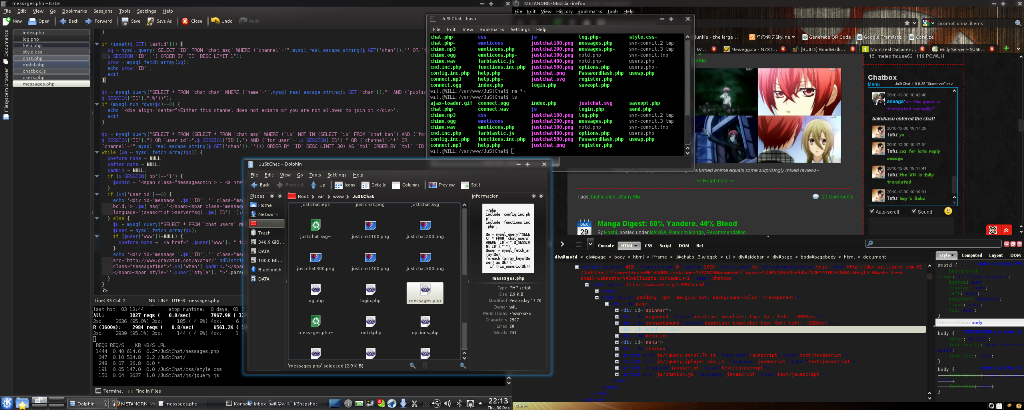Toggle Split view in Dolphin's toolbar

tap(472, 185)
